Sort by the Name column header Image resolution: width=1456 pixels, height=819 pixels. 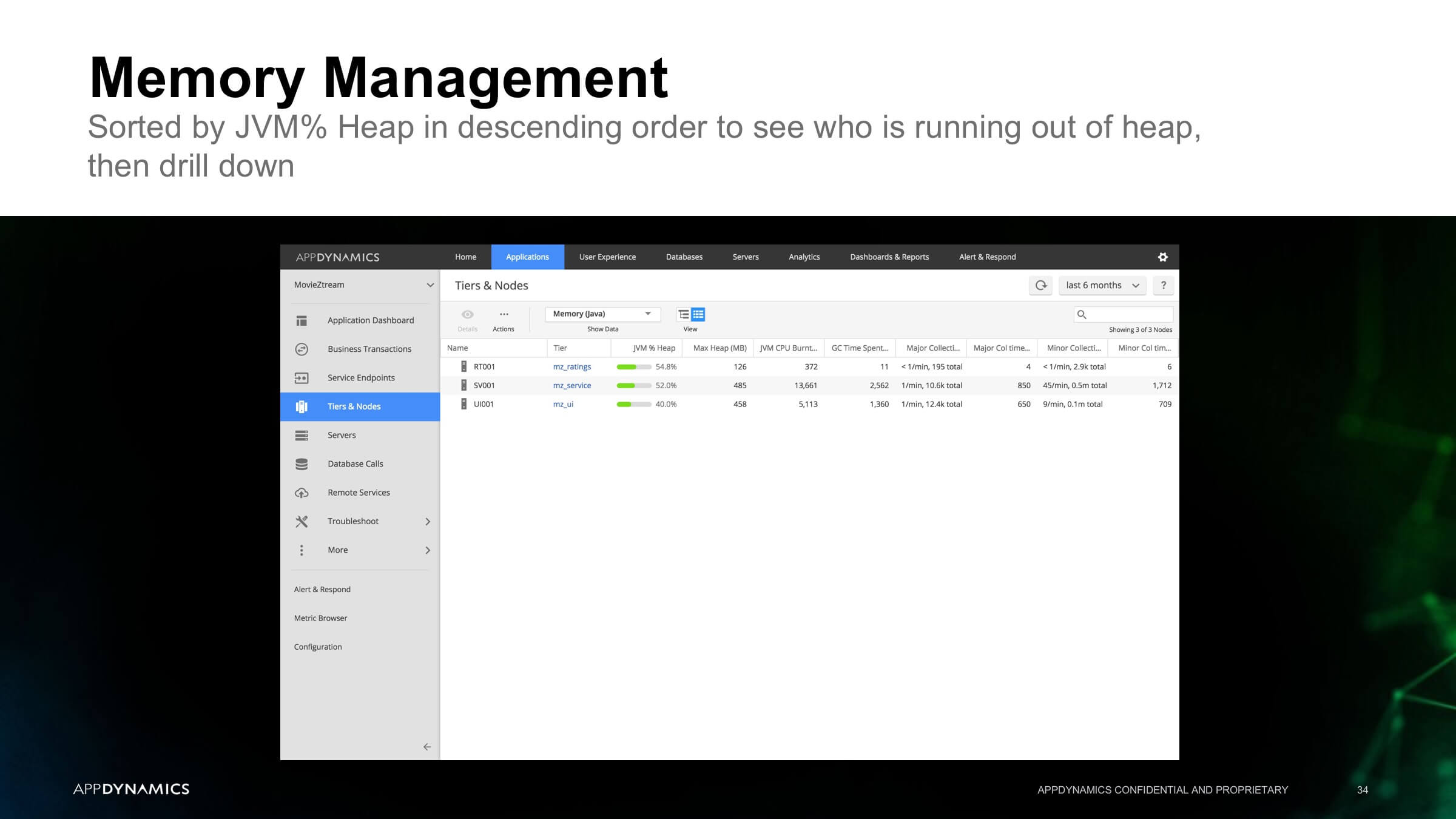494,348
